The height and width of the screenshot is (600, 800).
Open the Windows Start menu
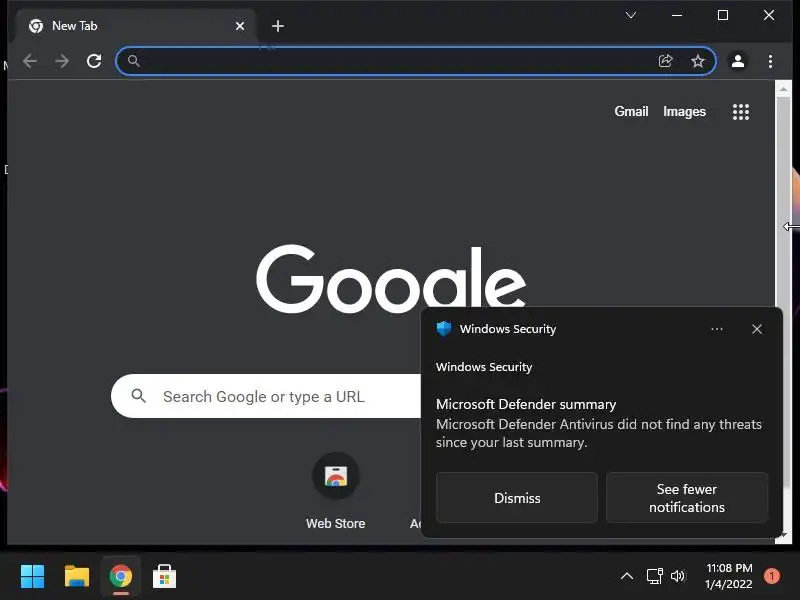pos(33,576)
